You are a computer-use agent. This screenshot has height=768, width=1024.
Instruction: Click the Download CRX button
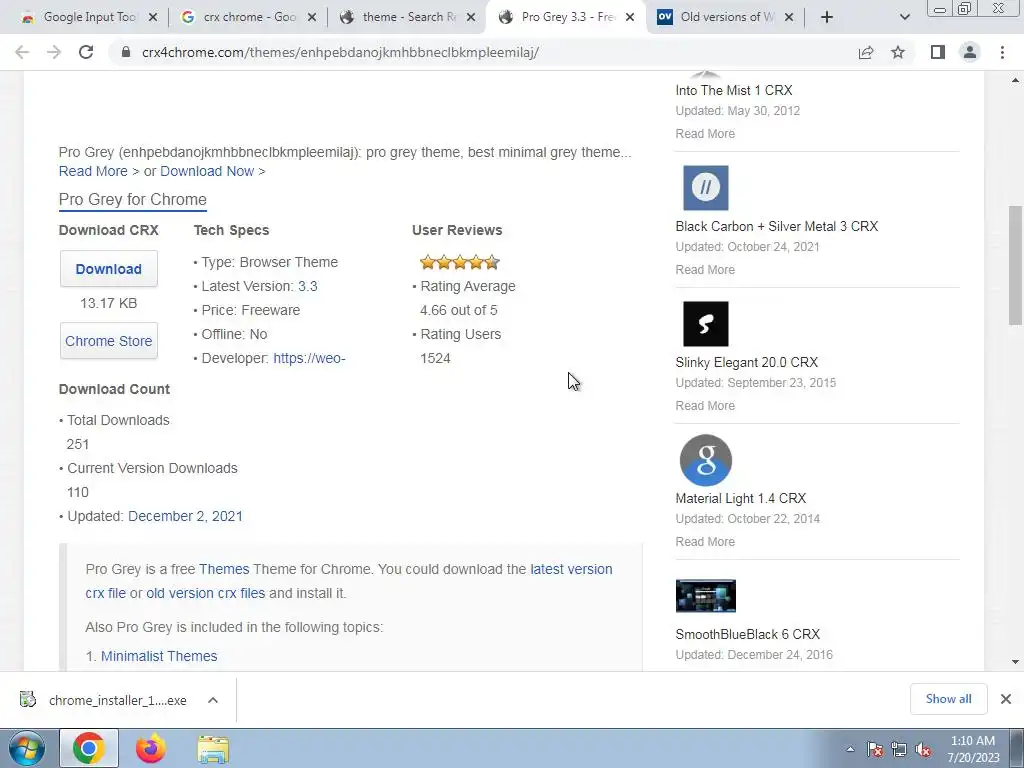coord(108,268)
